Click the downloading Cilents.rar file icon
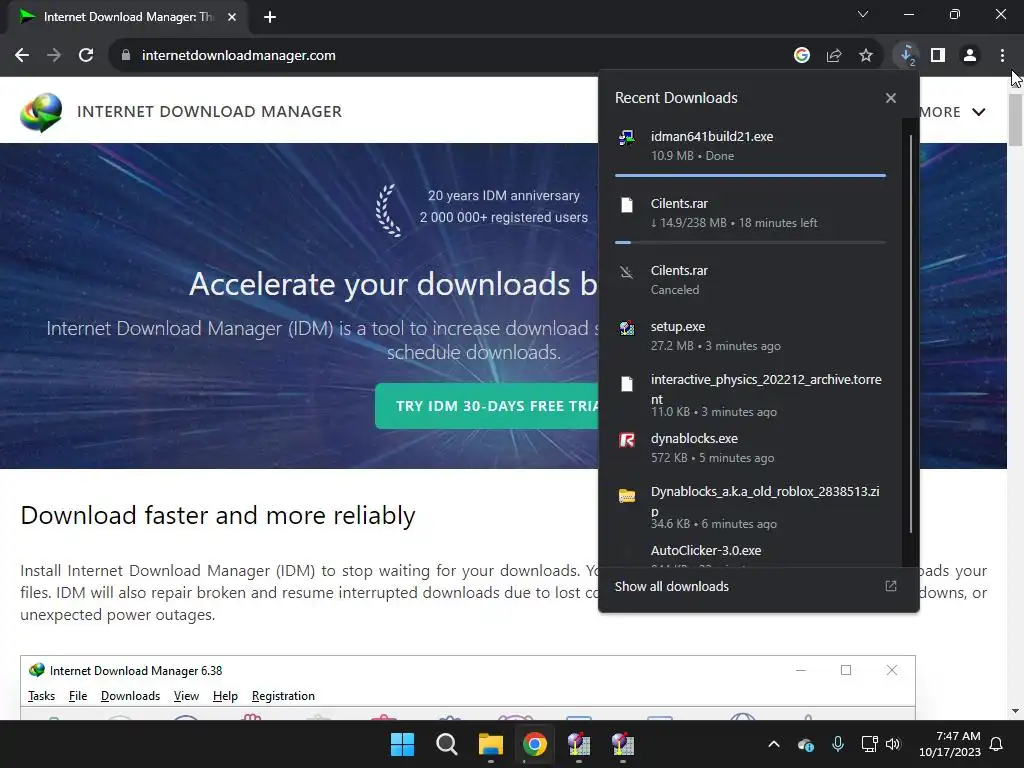1024x768 pixels. coord(627,205)
